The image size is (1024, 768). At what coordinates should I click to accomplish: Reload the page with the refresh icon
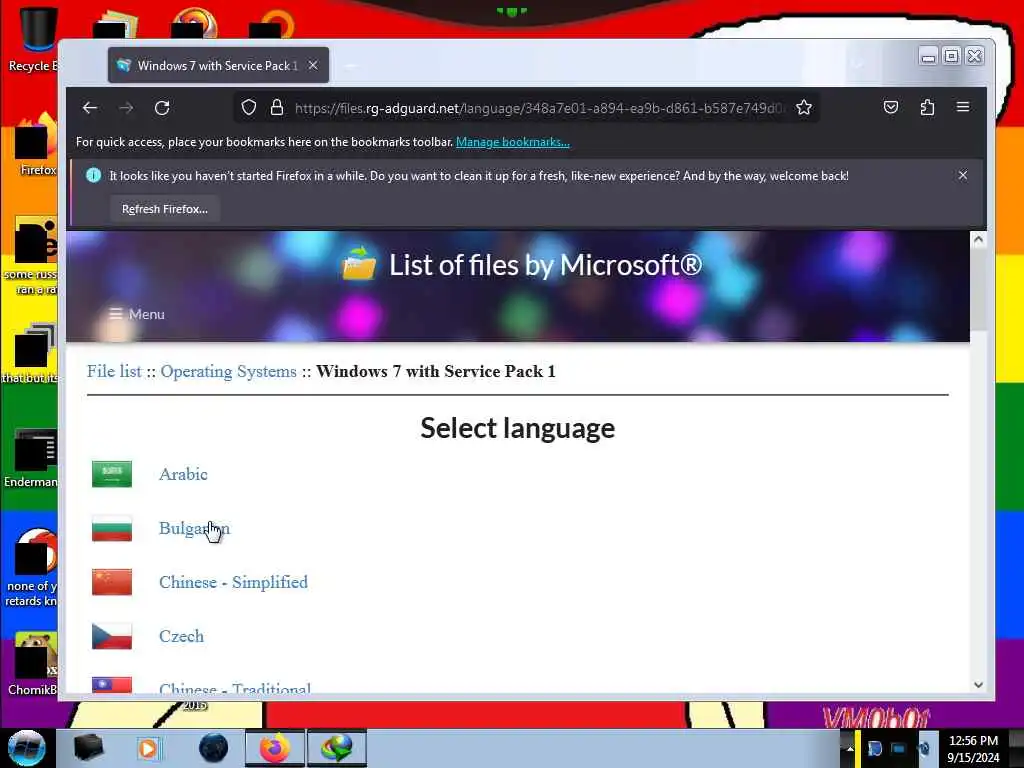click(x=162, y=108)
